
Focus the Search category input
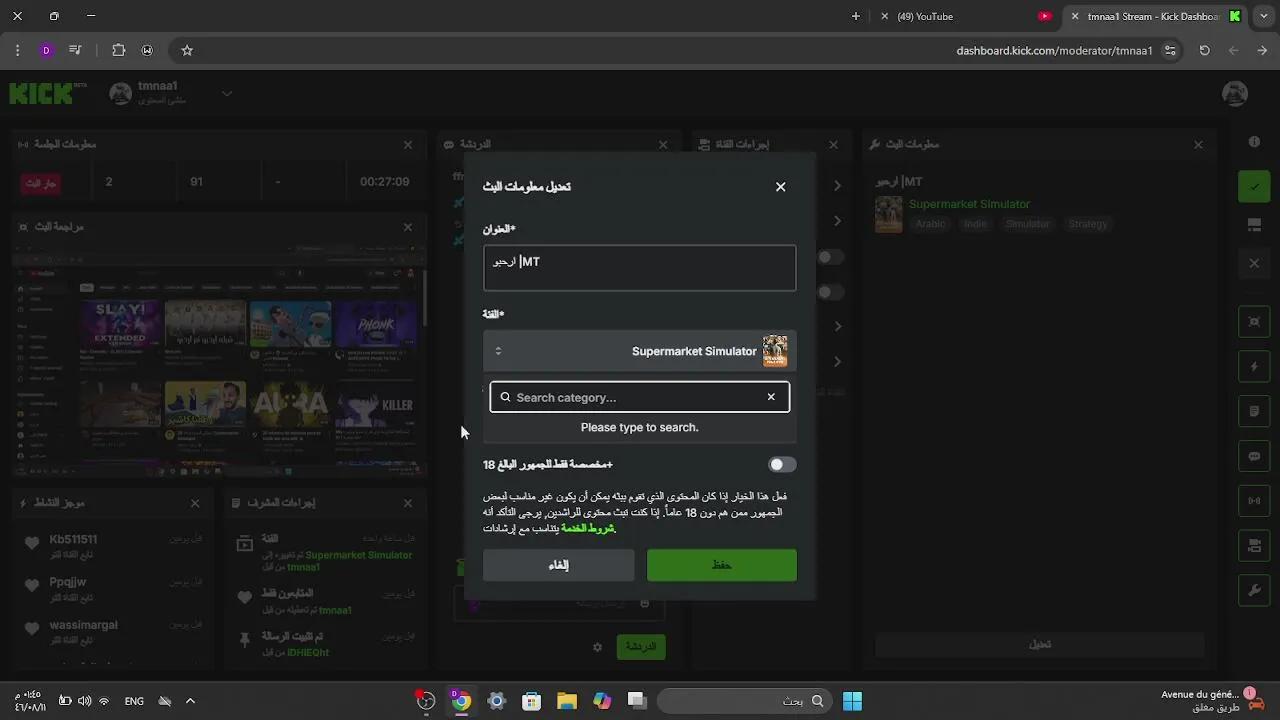639,397
